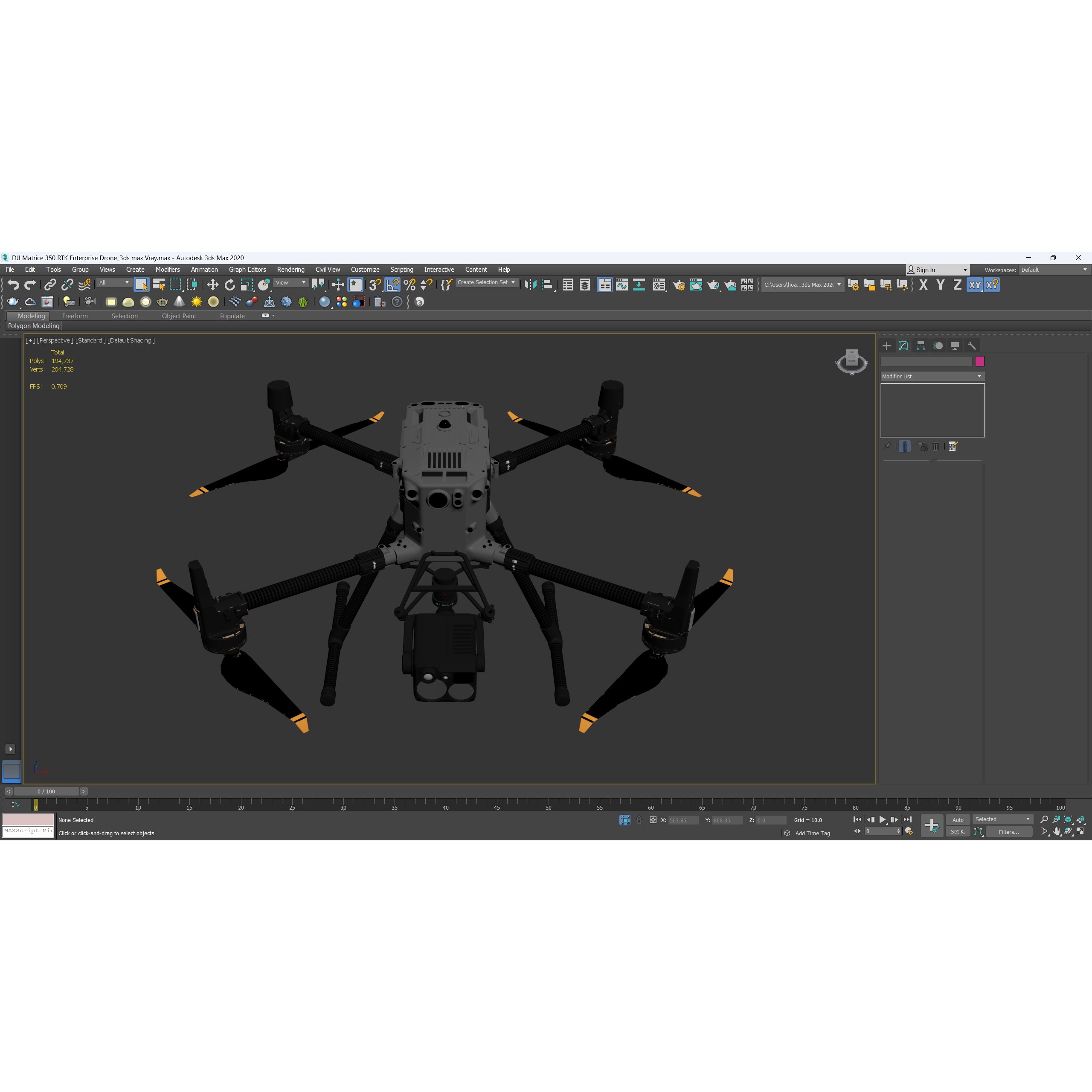Viewport: 1092px width, 1092px height.
Task: Open the Rendering menu
Action: pos(290,270)
